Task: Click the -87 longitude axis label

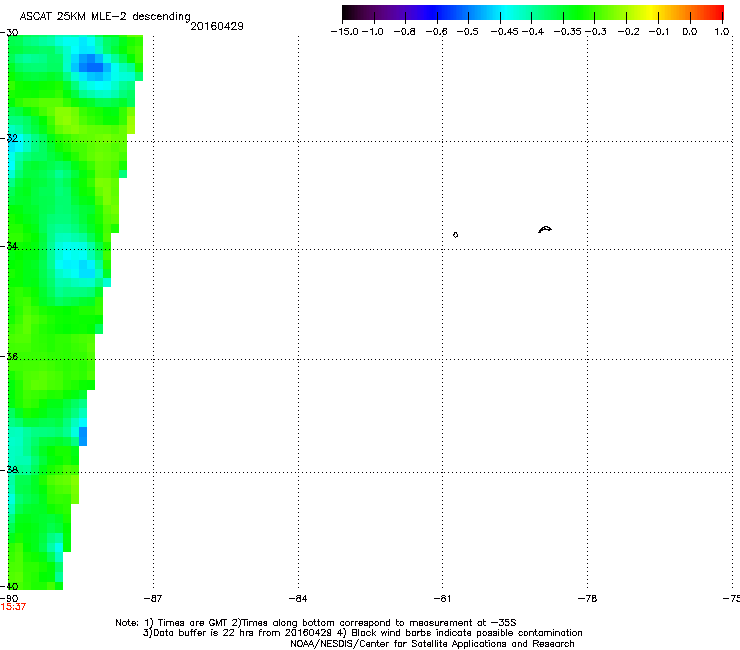Action: pos(153,599)
